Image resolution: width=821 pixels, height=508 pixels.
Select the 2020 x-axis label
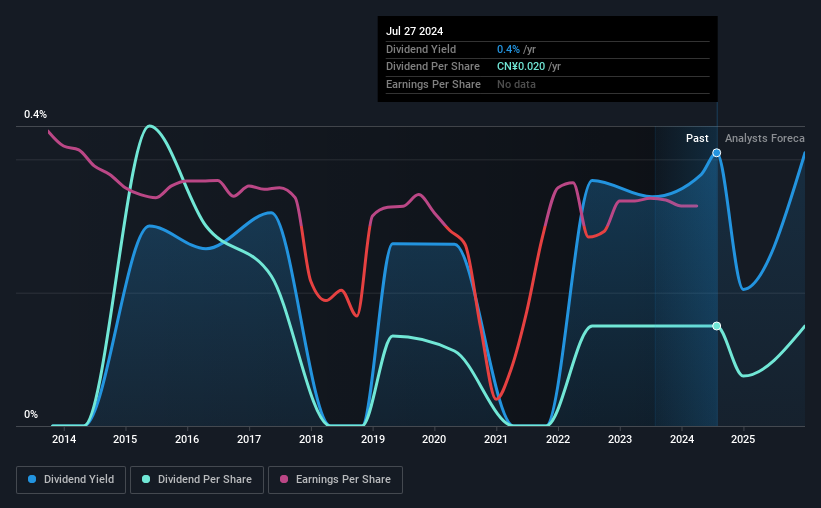point(434,439)
